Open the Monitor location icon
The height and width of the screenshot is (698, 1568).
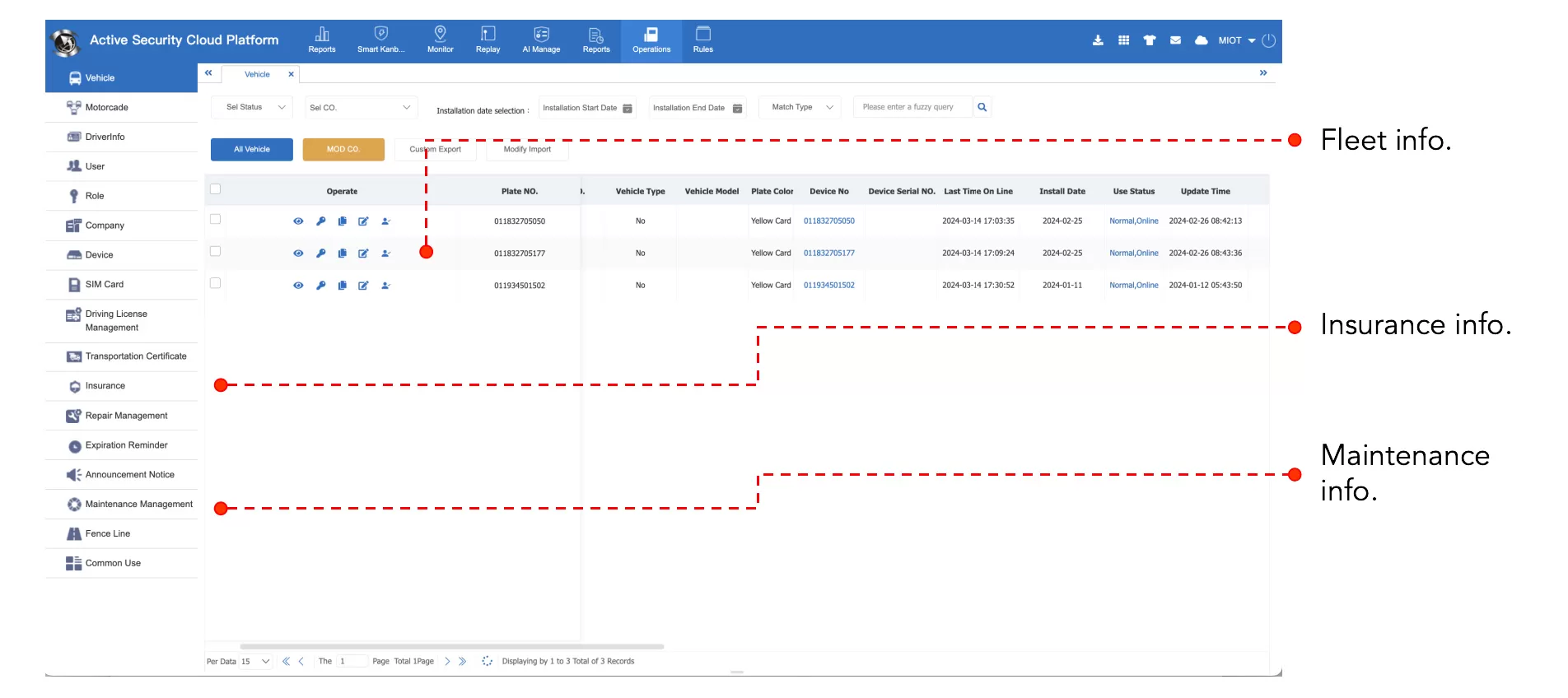click(440, 34)
